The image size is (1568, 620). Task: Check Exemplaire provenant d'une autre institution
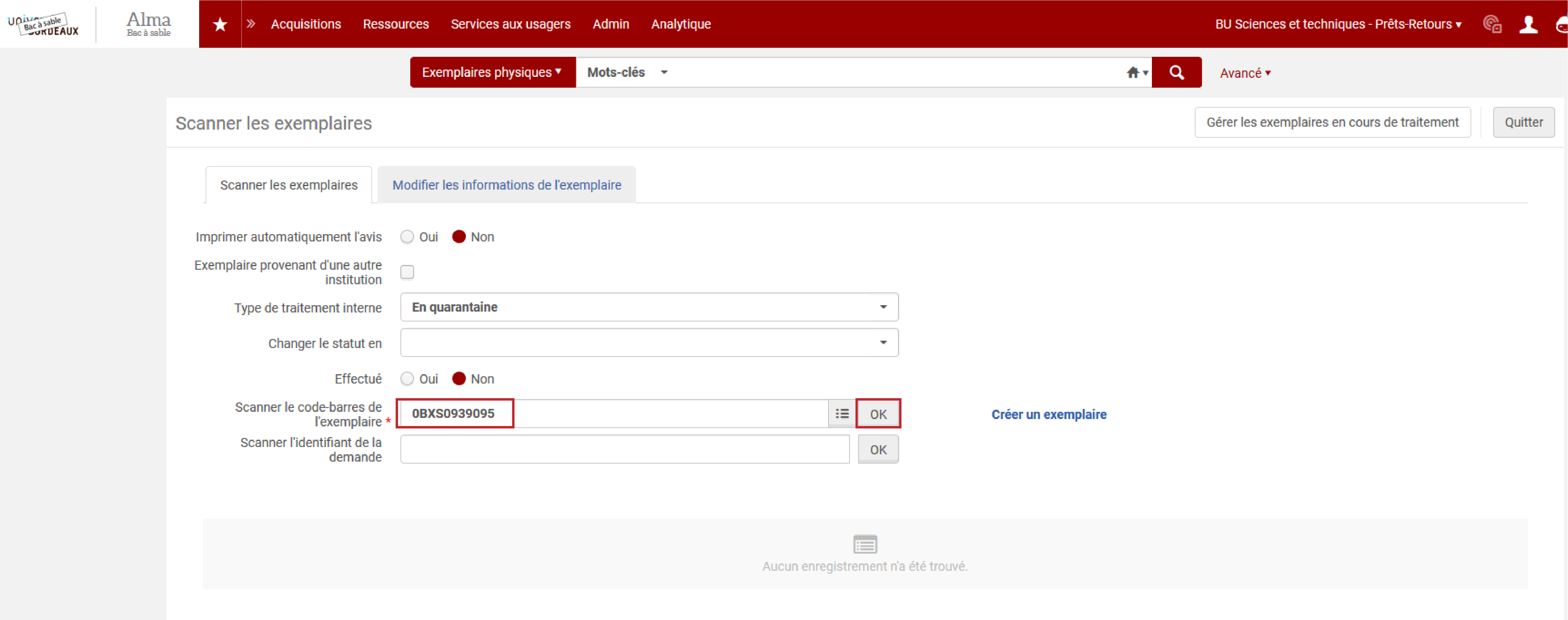[407, 272]
